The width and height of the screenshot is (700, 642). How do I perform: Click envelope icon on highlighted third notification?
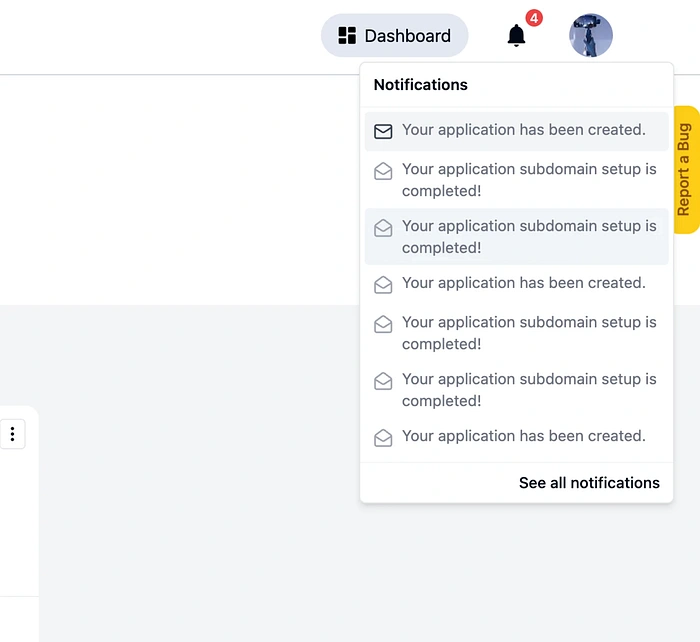pyautogui.click(x=383, y=228)
